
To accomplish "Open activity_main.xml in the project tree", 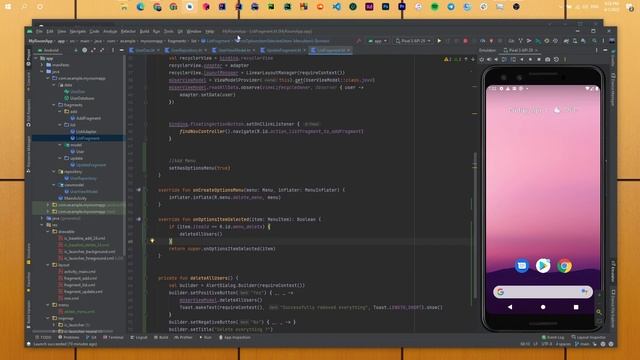I will (x=77, y=272).
